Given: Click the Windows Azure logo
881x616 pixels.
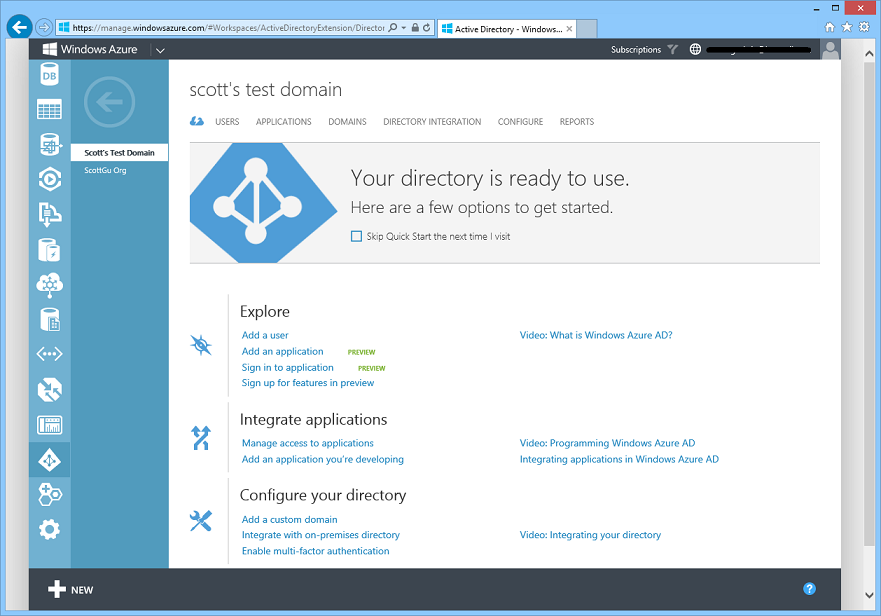Looking at the screenshot, I should 90,49.
